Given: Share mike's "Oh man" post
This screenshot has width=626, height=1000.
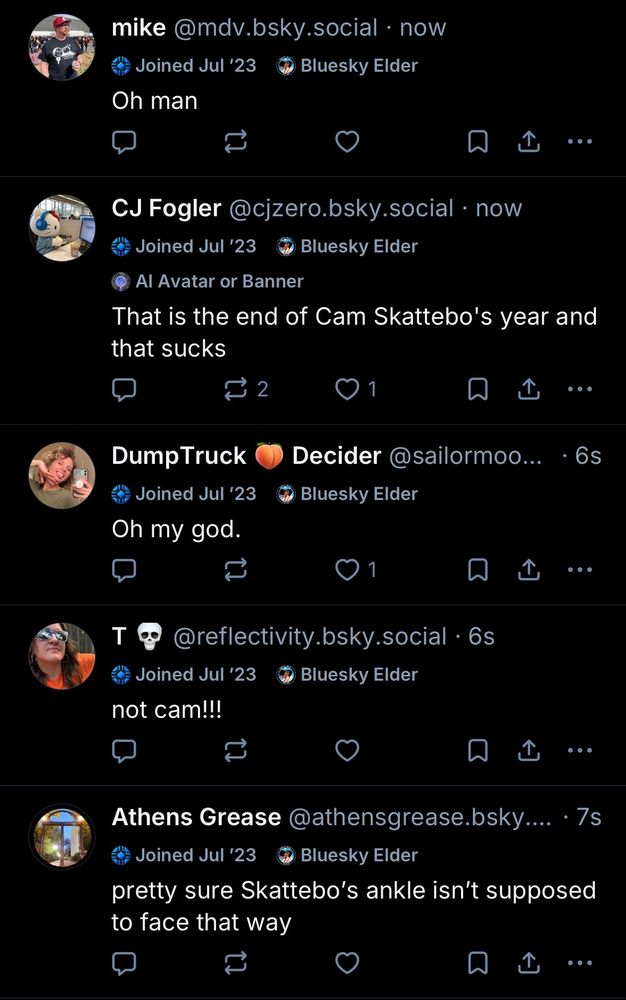Looking at the screenshot, I should 529,141.
